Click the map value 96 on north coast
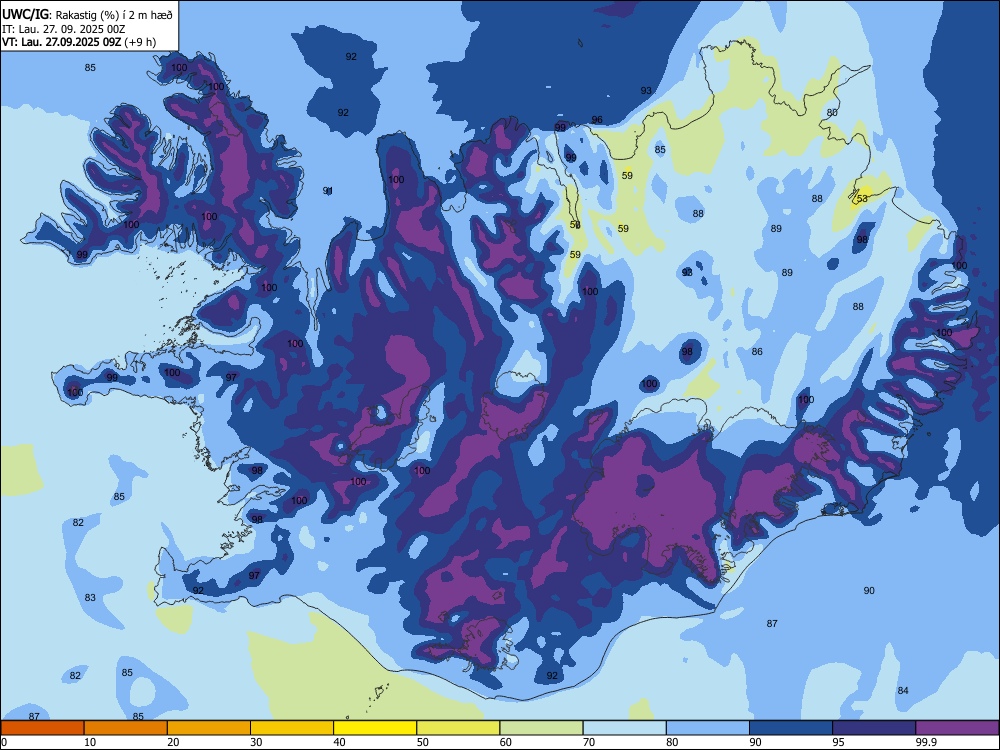The height and width of the screenshot is (750, 1000). 597,120
